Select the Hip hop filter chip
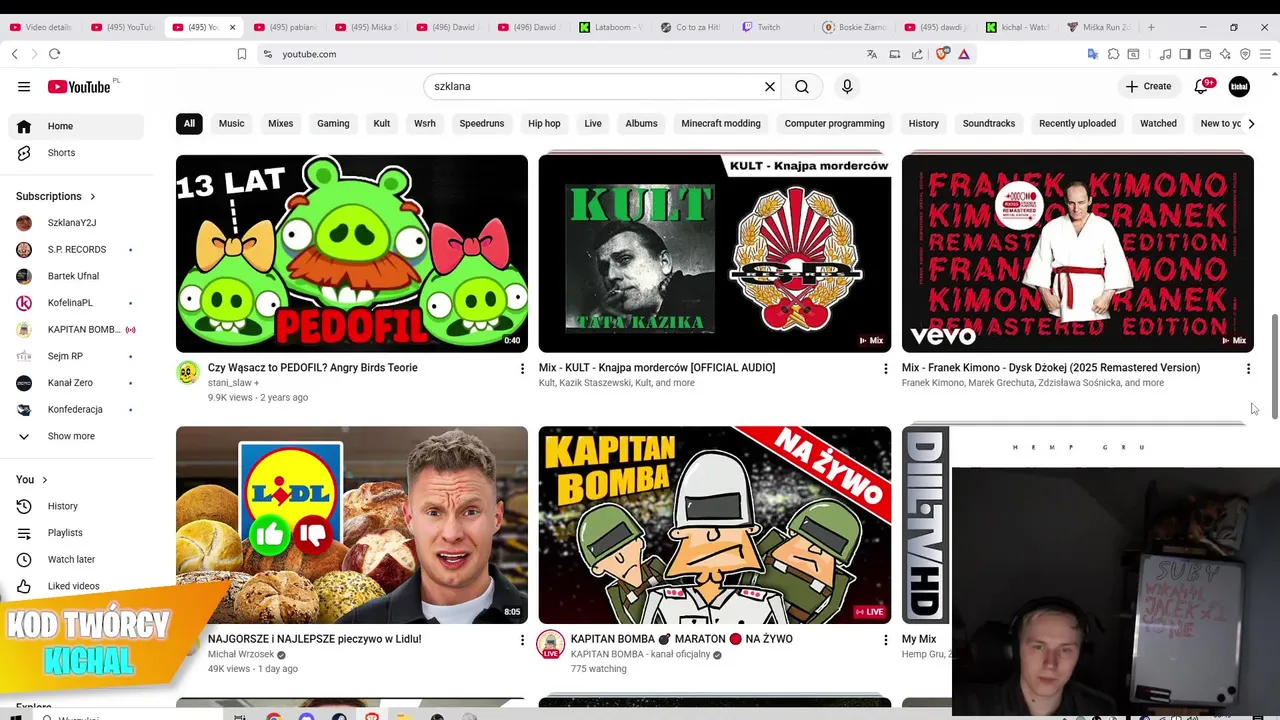Viewport: 1280px width, 720px height. pos(544,123)
